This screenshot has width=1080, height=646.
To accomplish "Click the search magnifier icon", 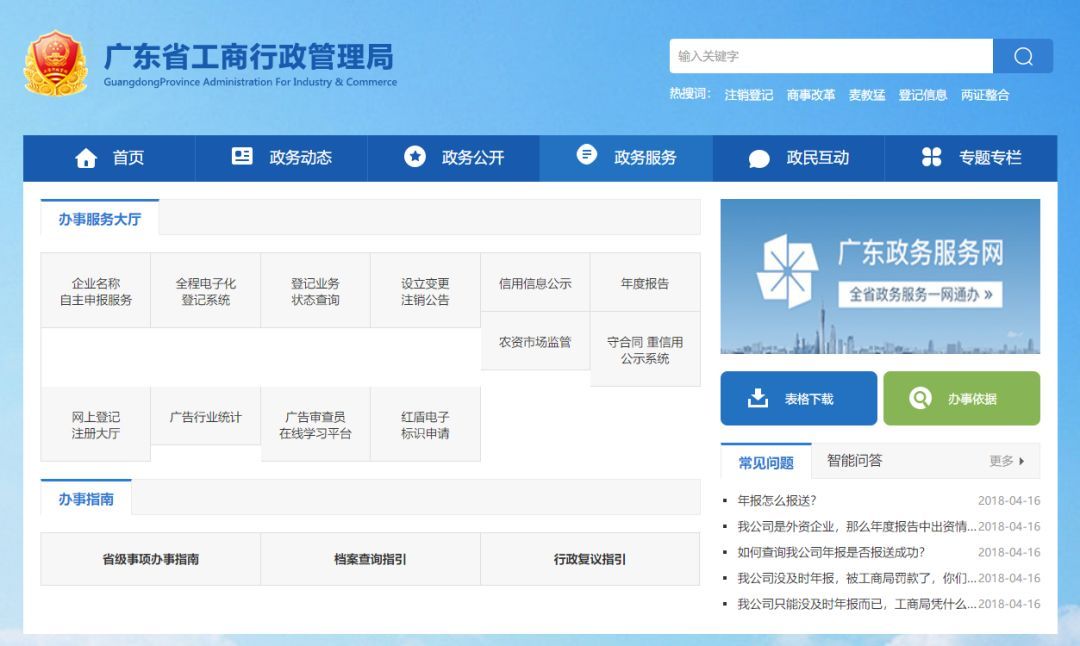I will (1022, 56).
